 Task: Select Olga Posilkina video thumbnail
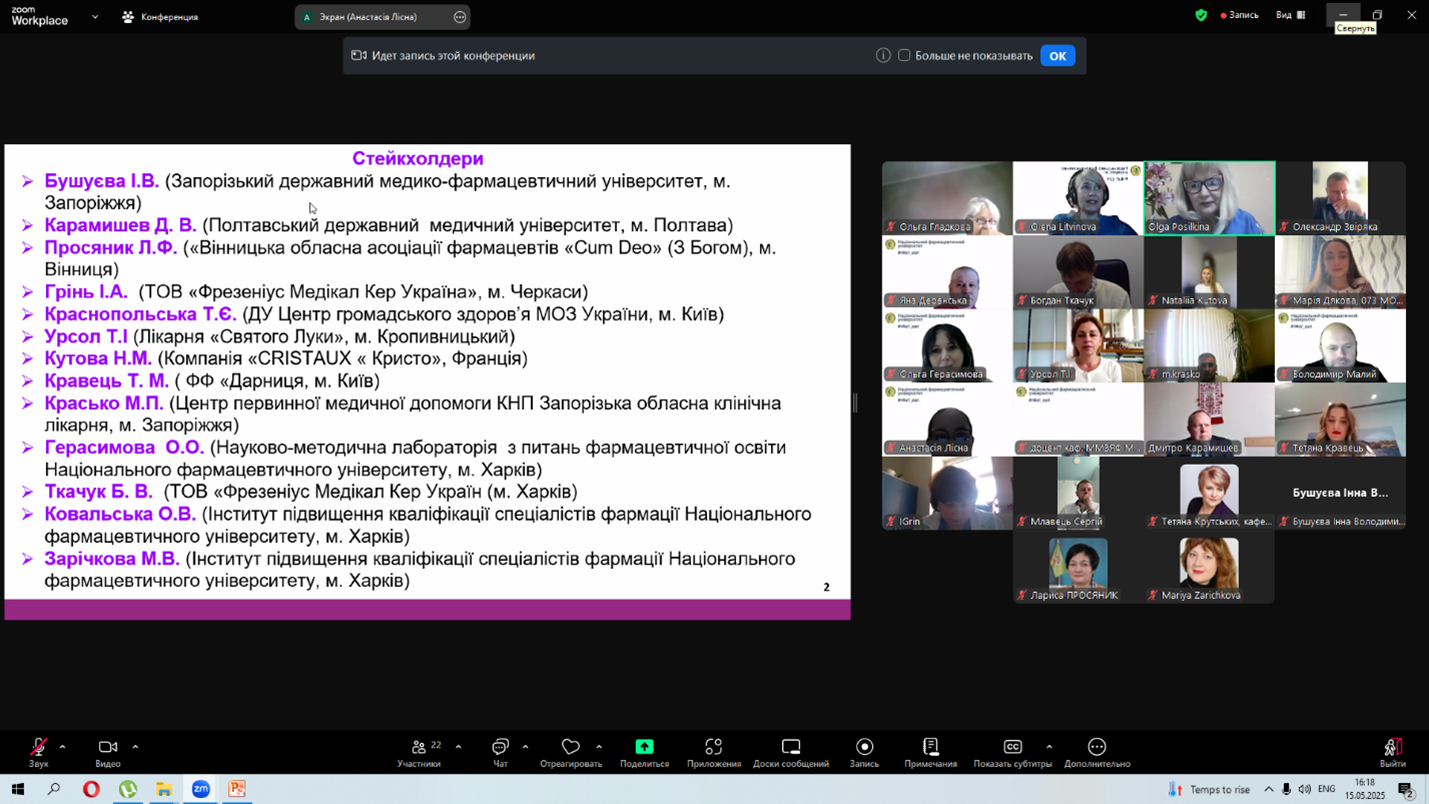[1209, 198]
